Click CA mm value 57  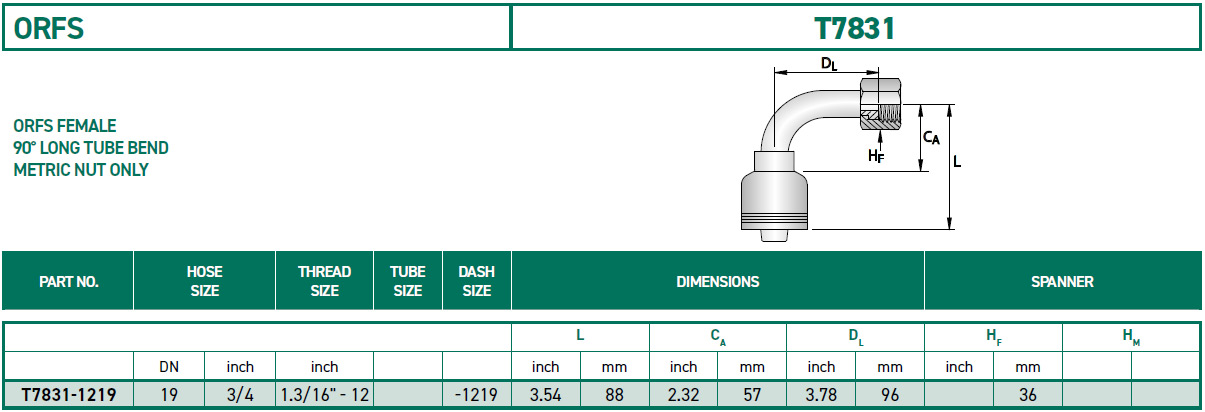[x=752, y=395]
